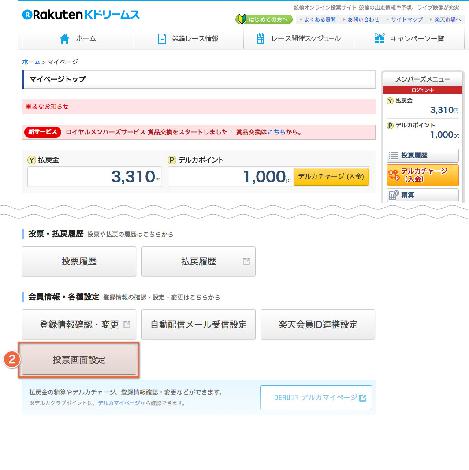Open the レース開催スケジュール tab
Screen dimensions: 469x470
tap(299, 39)
